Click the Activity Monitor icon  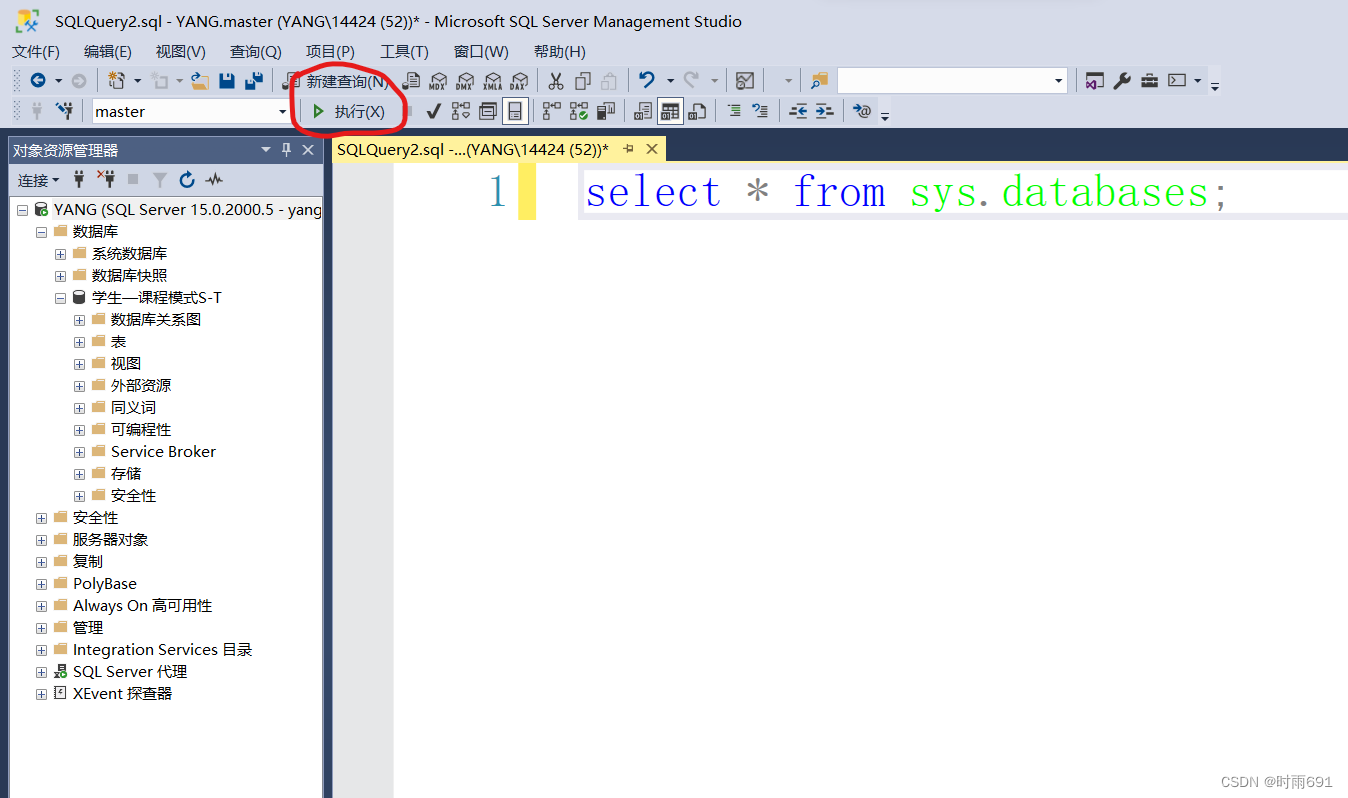point(745,81)
